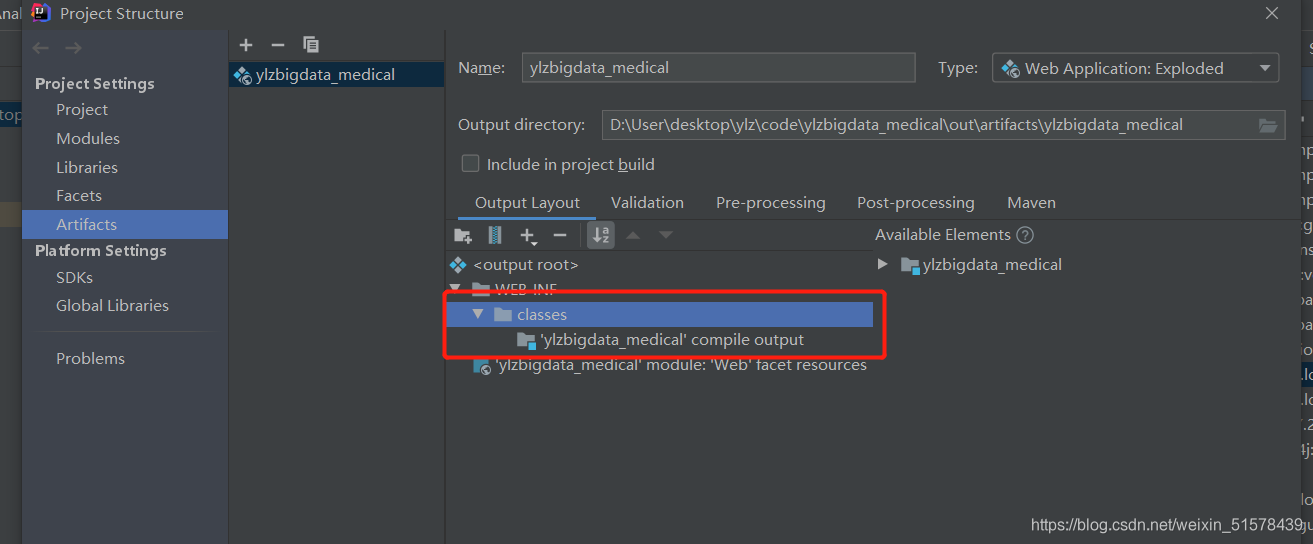
Task: Click the add artifact plus icon
Action: (x=246, y=45)
